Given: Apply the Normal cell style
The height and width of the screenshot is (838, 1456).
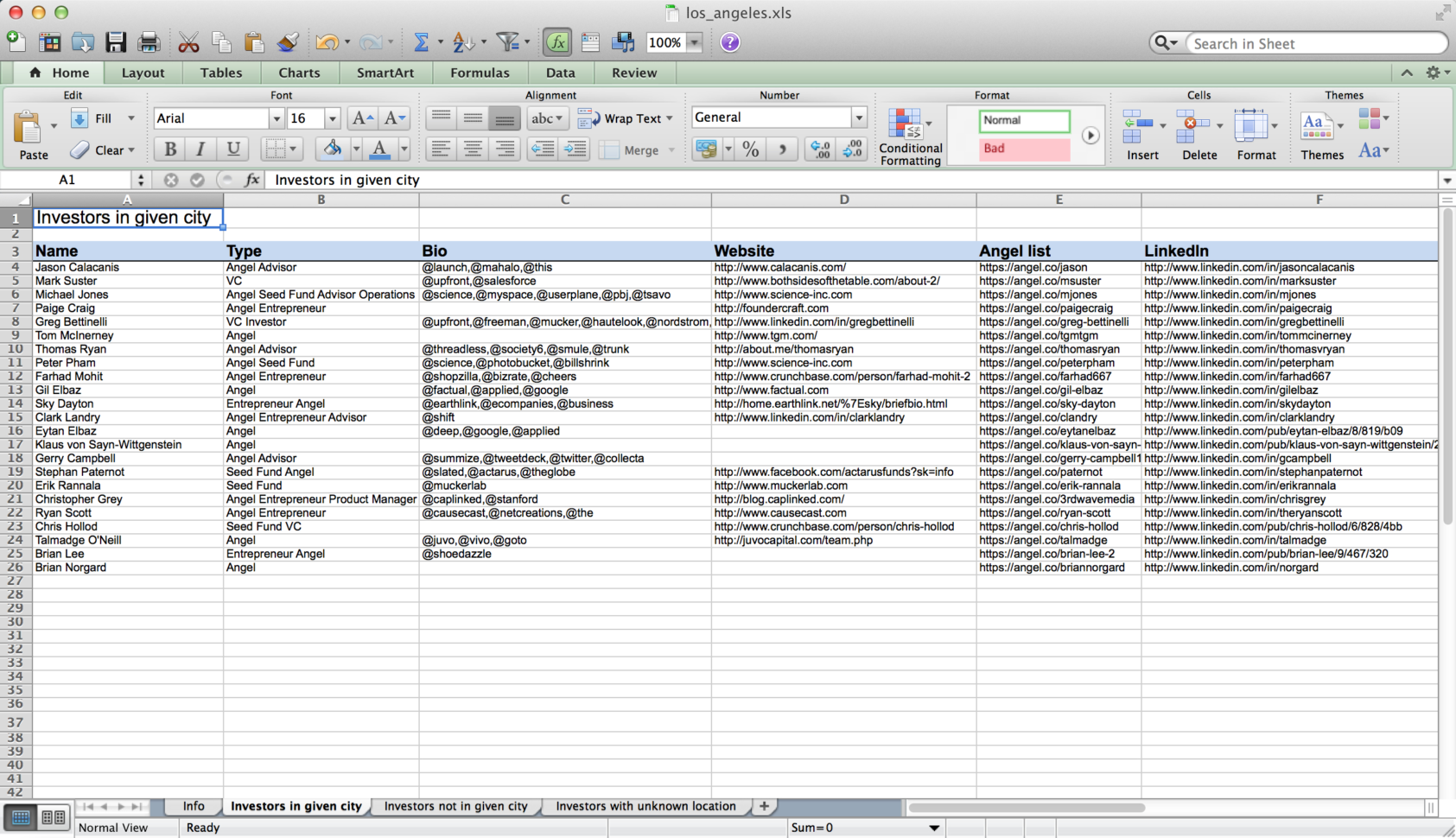Looking at the screenshot, I should coord(1024,120).
